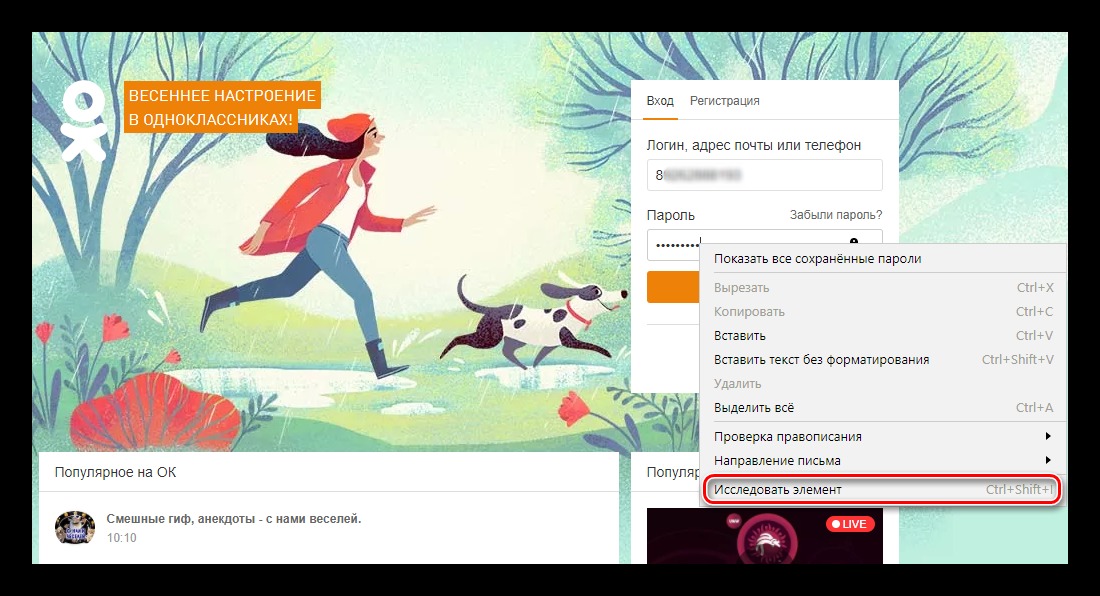The height and width of the screenshot is (596, 1100).
Task: Open the LIVE video thumbnail
Action: coord(765,536)
